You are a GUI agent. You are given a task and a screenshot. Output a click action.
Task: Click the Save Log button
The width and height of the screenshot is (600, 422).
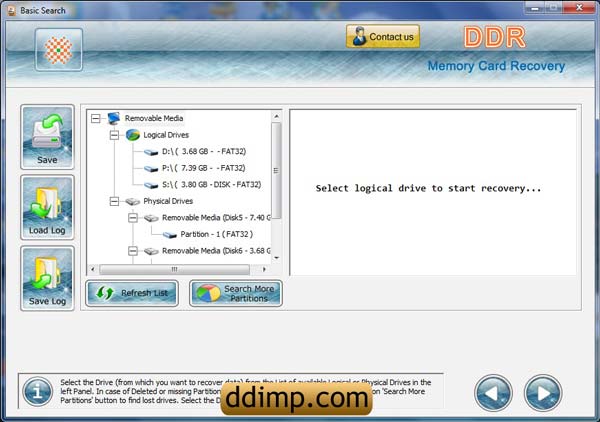47,278
